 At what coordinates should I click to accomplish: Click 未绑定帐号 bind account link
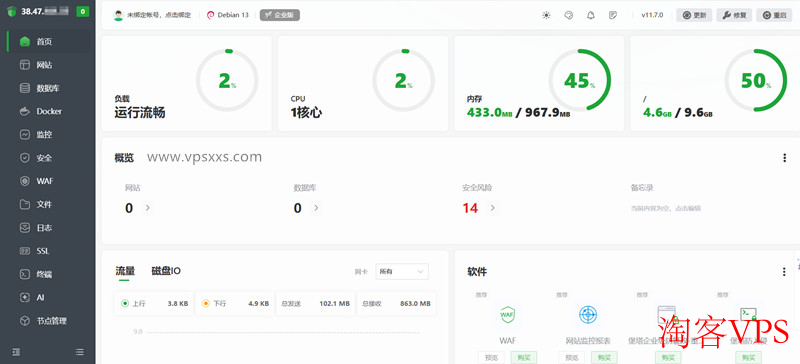click(159, 15)
